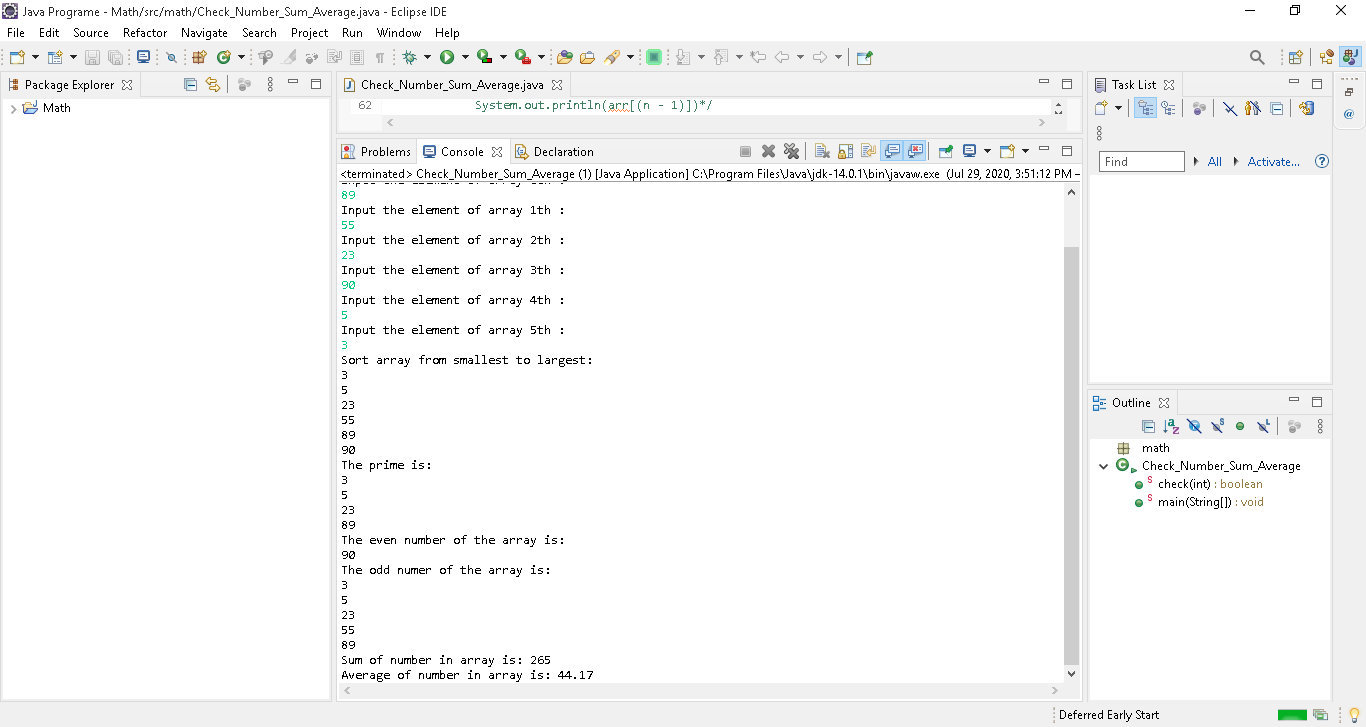Toggle Show Console When Standard Out Changes

point(892,151)
